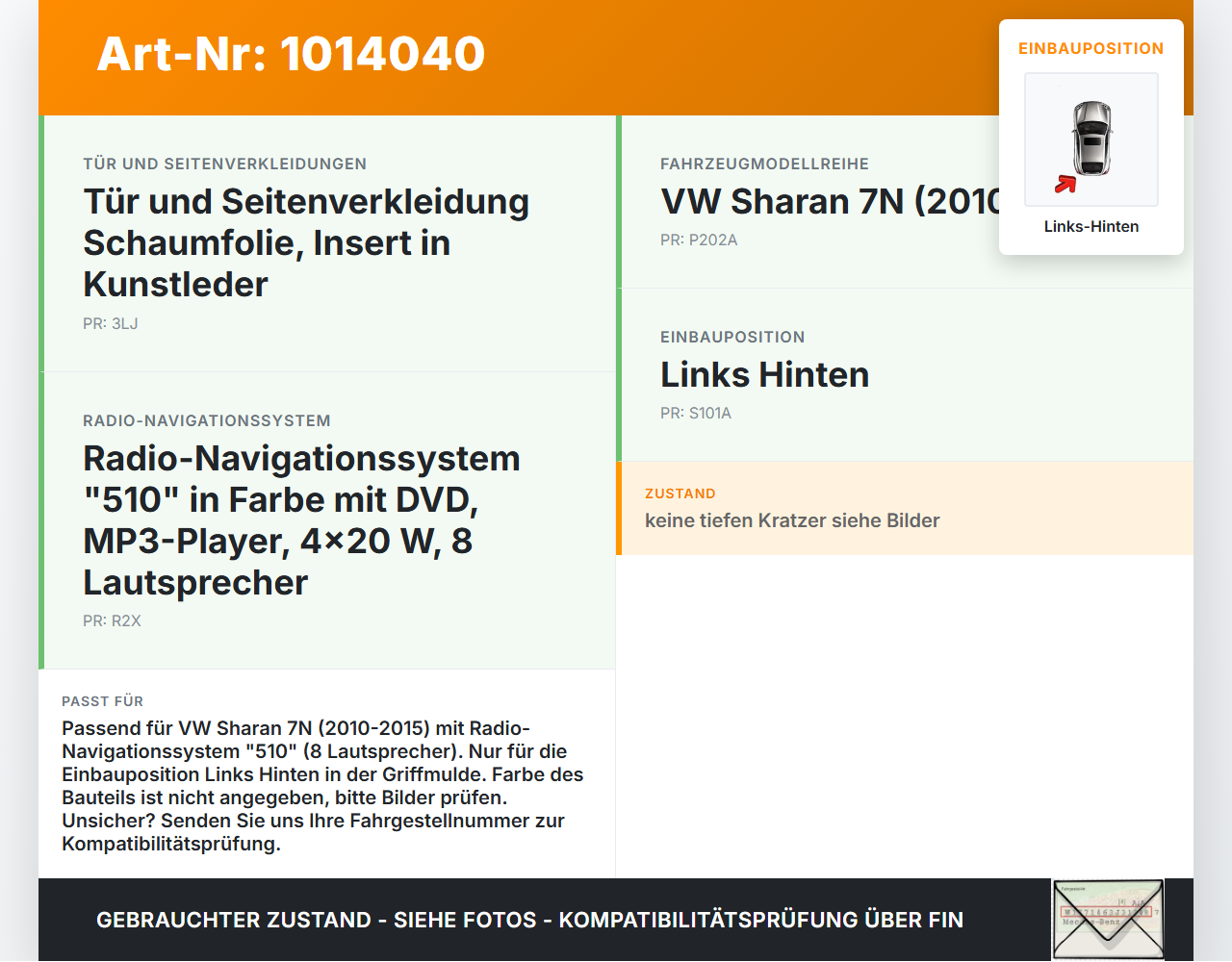Click the PR: P202A code

tap(699, 240)
